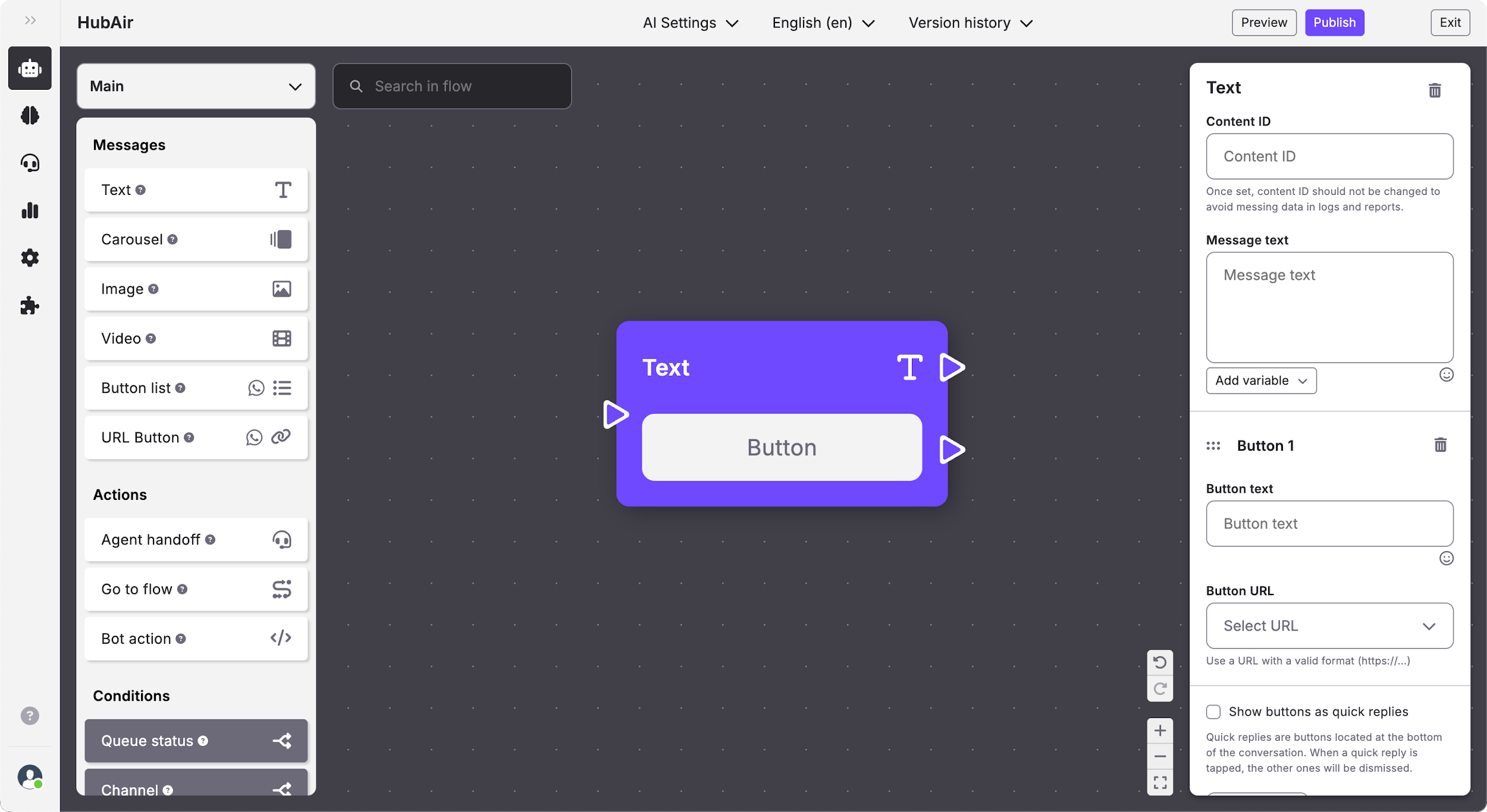Enable Show buttons as quick replies checkbox
The width and height of the screenshot is (1487, 812).
[1213, 712]
